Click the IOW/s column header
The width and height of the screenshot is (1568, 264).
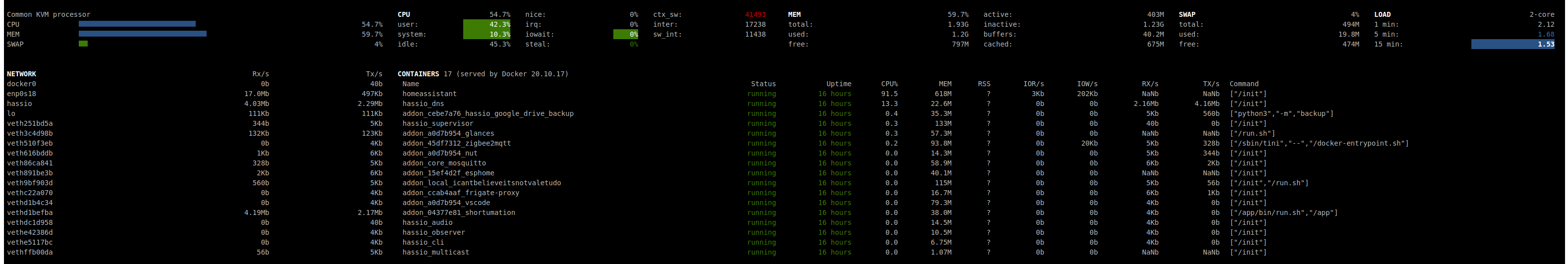[x=1087, y=84]
